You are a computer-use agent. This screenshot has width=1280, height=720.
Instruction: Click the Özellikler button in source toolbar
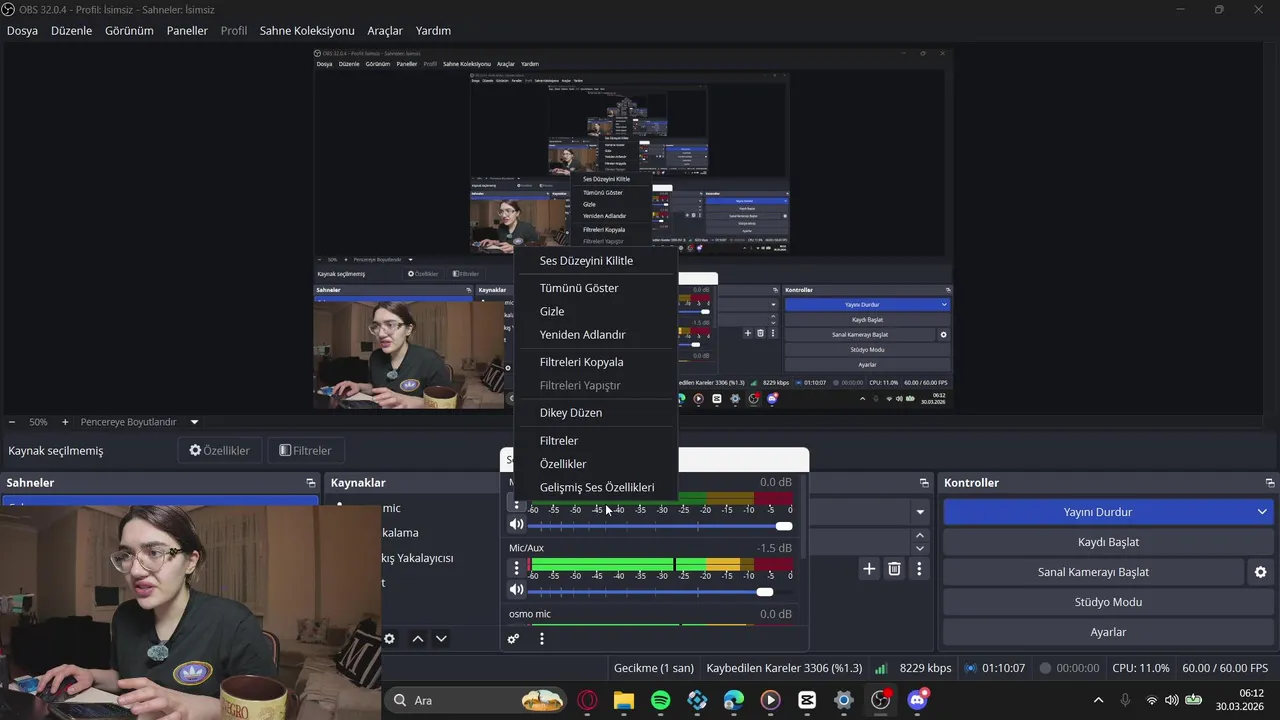(x=219, y=451)
